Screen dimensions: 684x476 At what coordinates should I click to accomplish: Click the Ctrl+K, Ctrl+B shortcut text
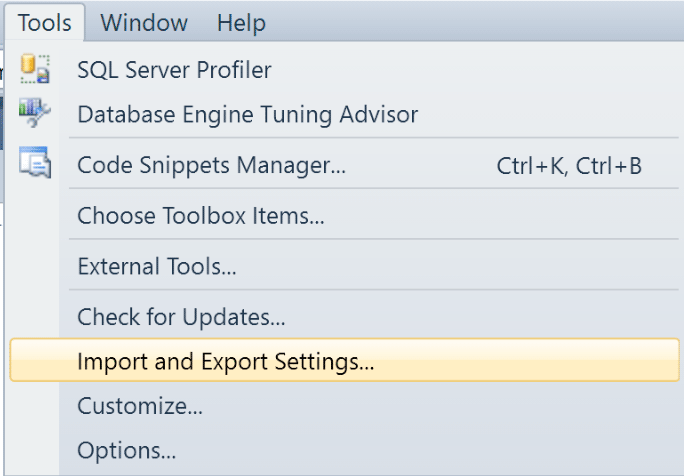tap(569, 166)
